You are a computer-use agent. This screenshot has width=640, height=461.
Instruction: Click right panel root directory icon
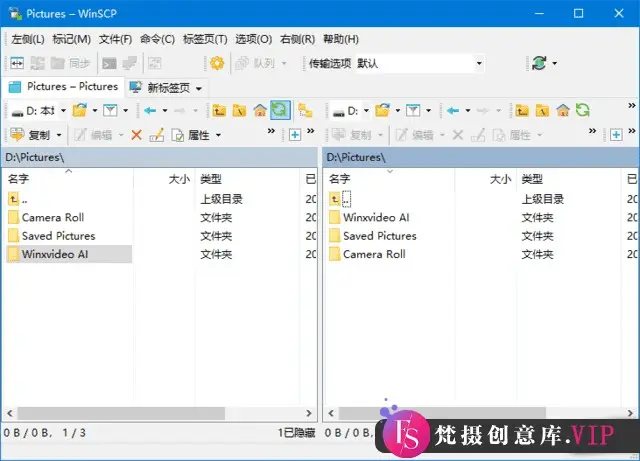tap(542, 110)
